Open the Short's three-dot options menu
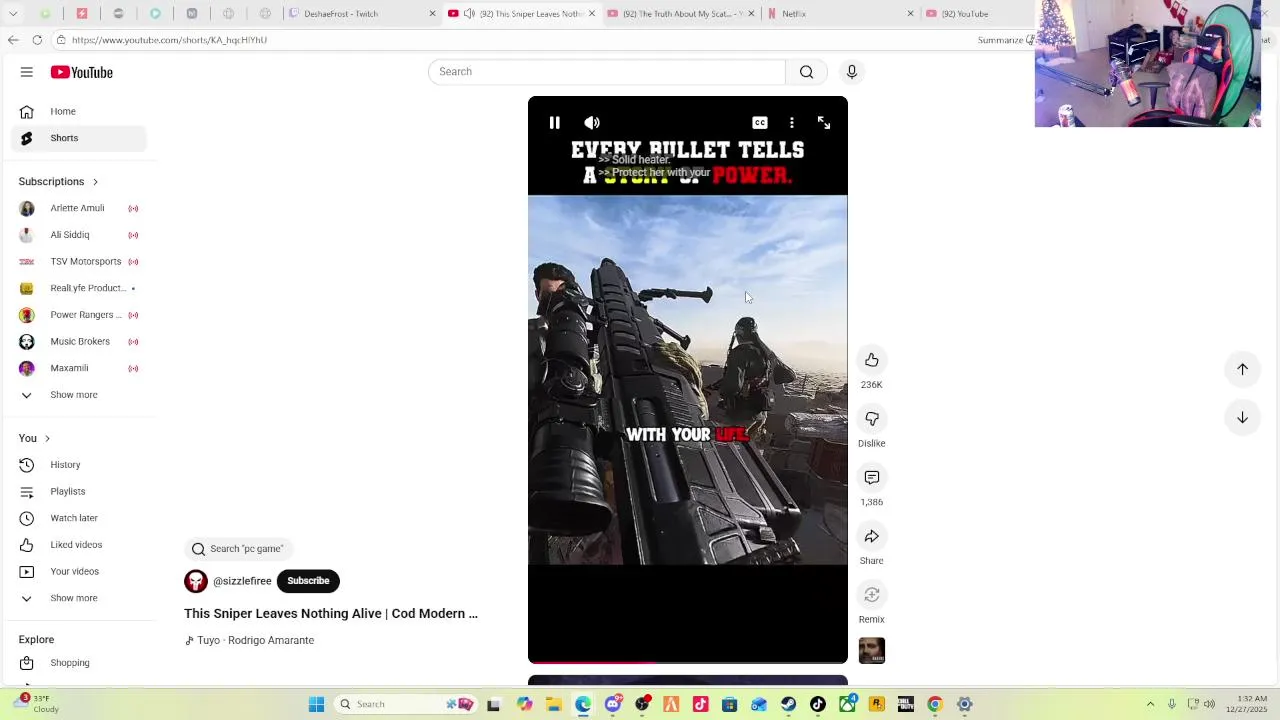Viewport: 1280px width, 720px height. (792, 123)
